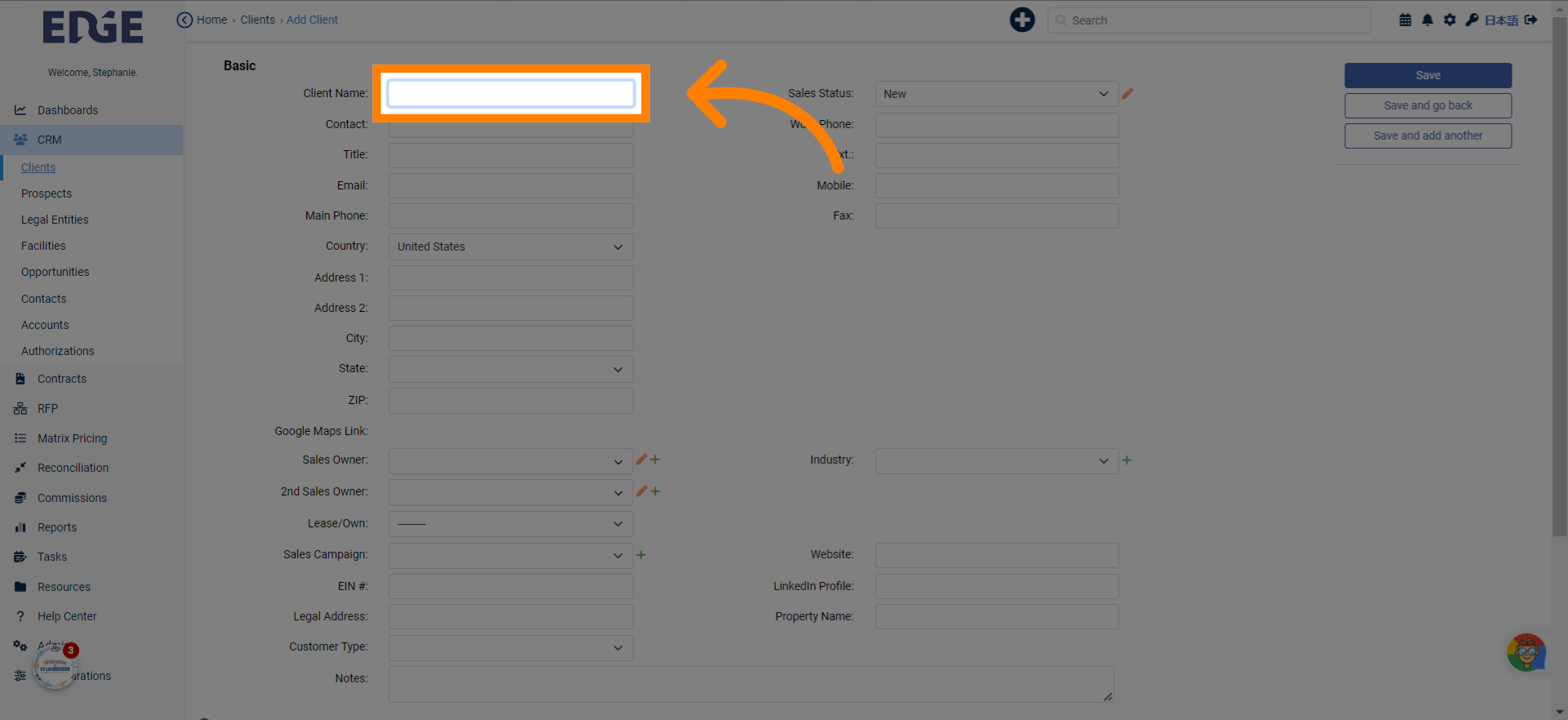Viewport: 1568px width, 720px height.
Task: Click the logout icon
Action: point(1531,20)
